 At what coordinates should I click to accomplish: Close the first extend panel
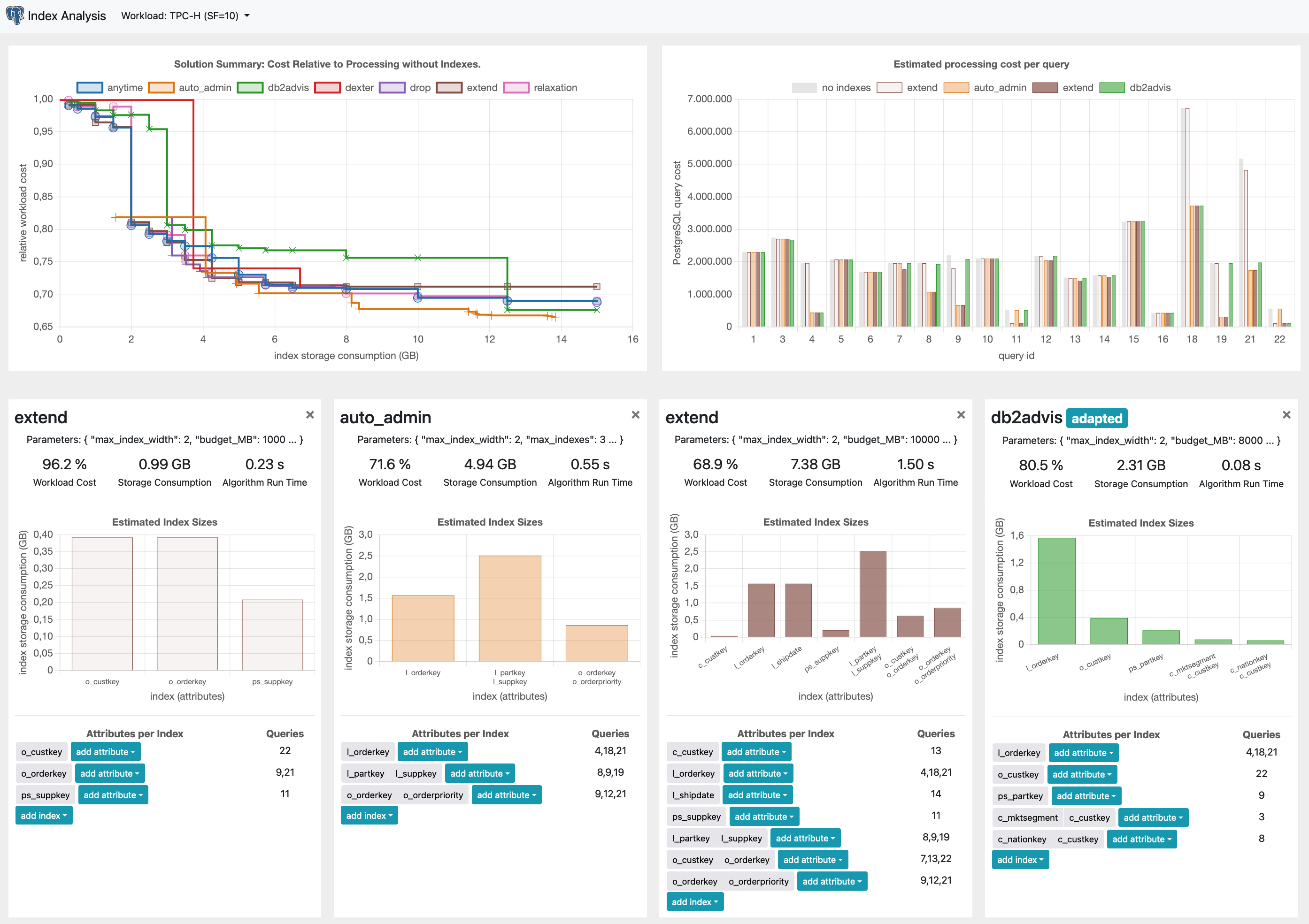(309, 415)
